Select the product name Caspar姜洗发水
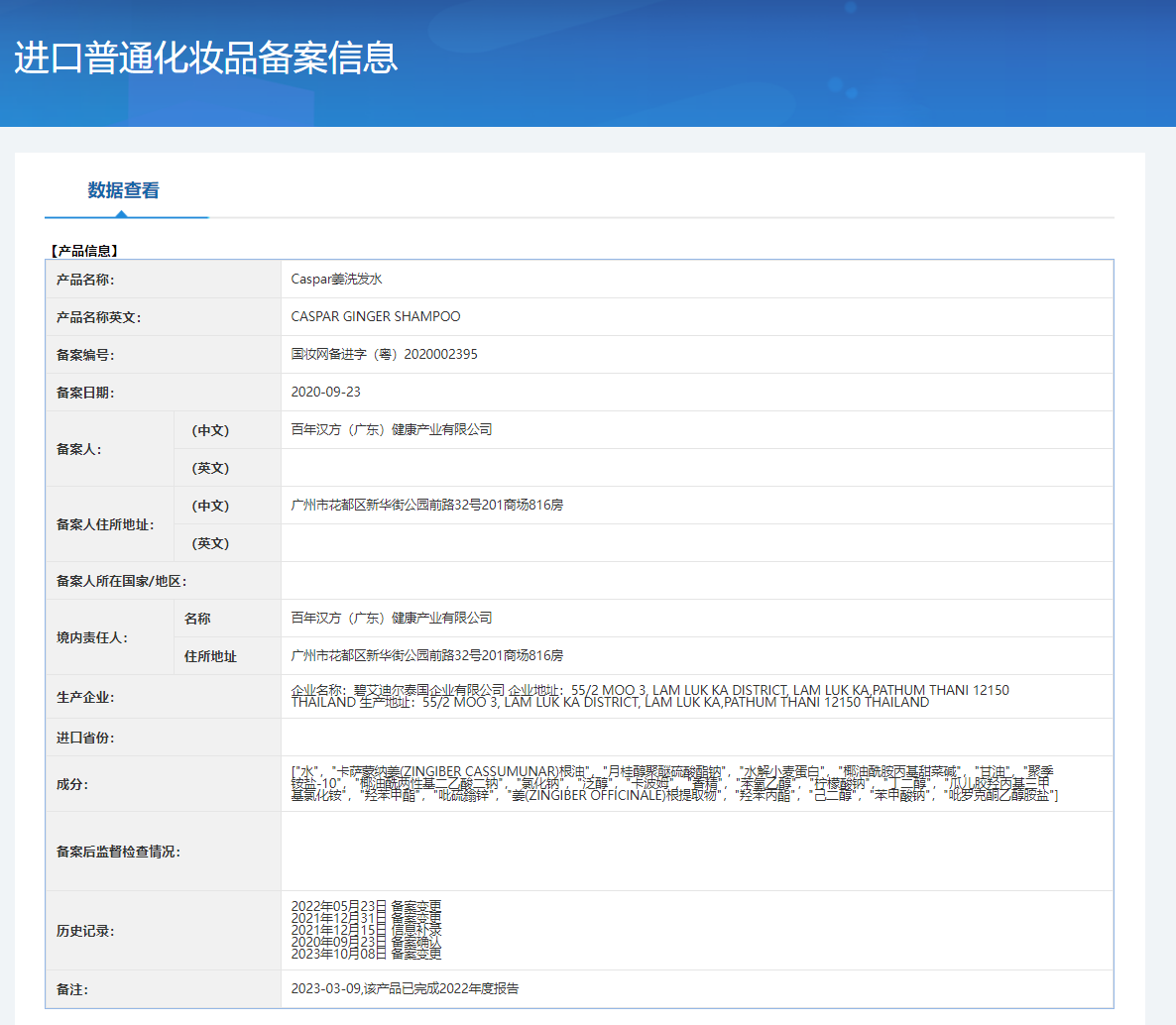 click(x=336, y=280)
